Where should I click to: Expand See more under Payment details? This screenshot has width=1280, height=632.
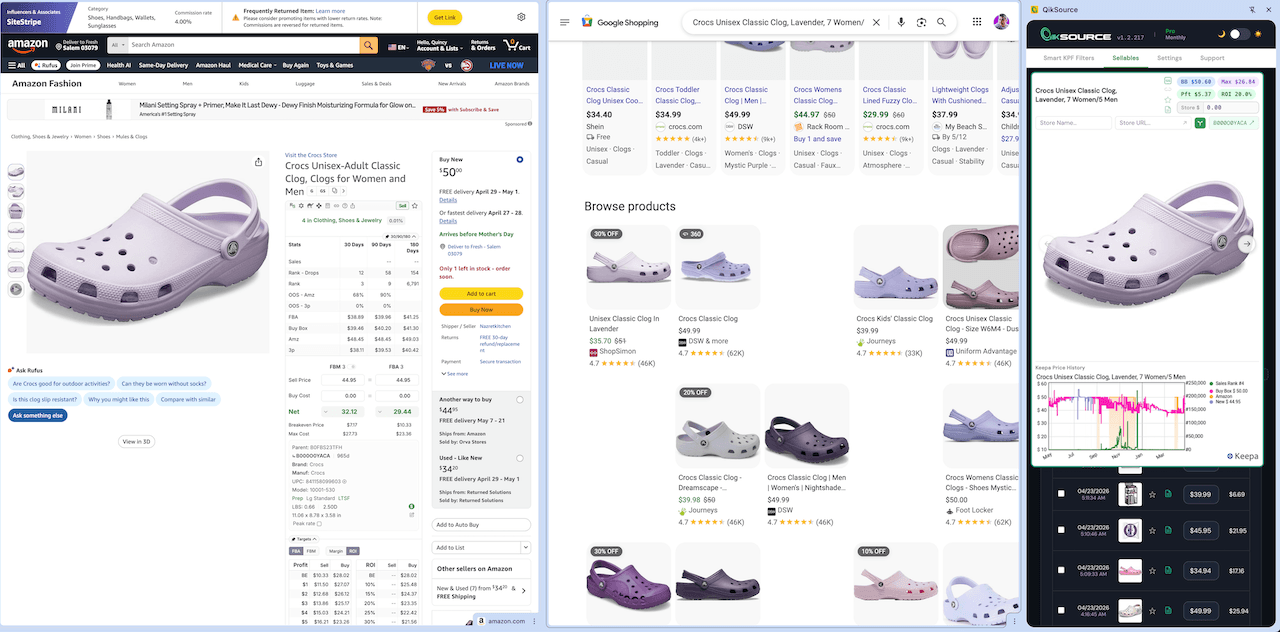pyautogui.click(x=454, y=374)
